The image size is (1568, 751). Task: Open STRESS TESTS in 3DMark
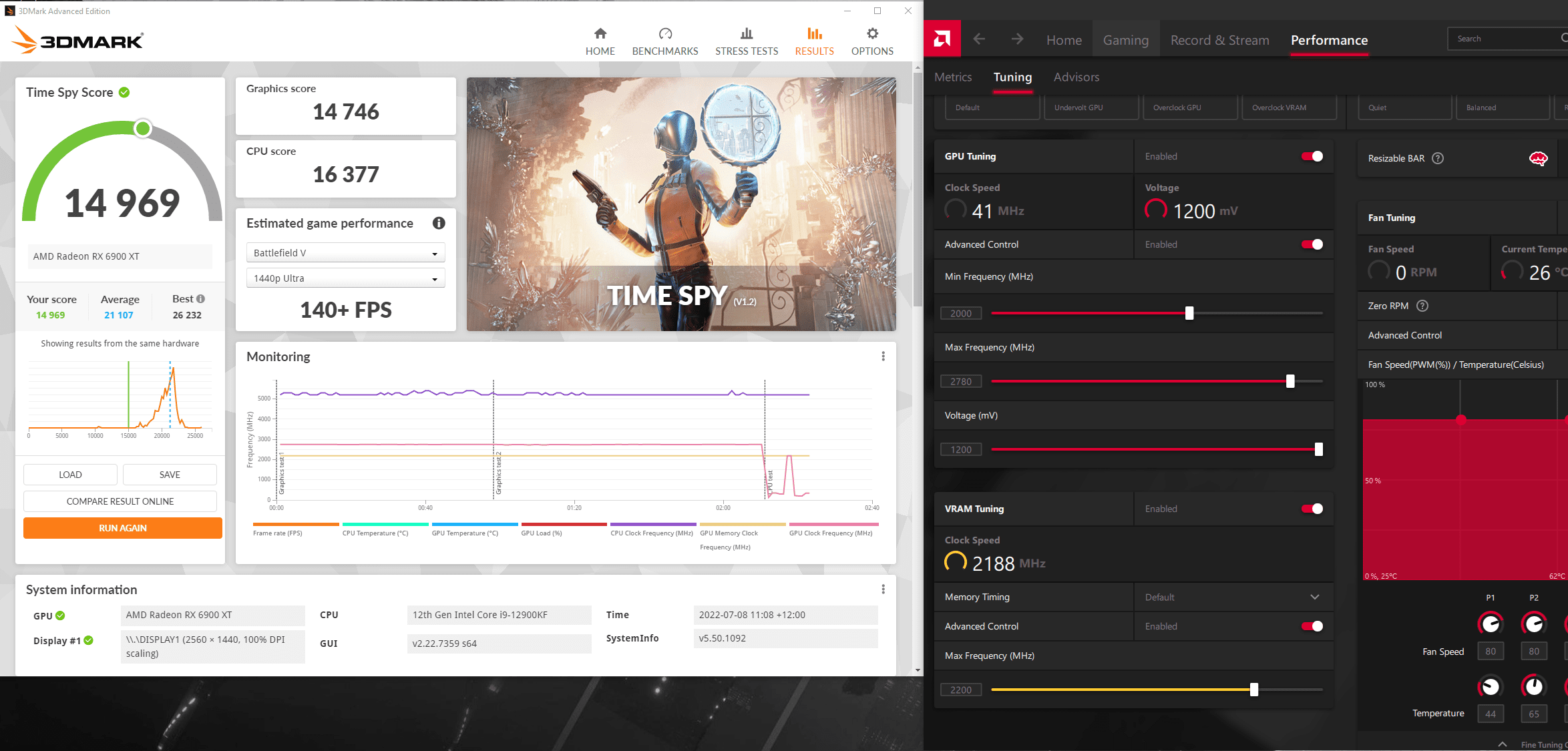point(747,41)
